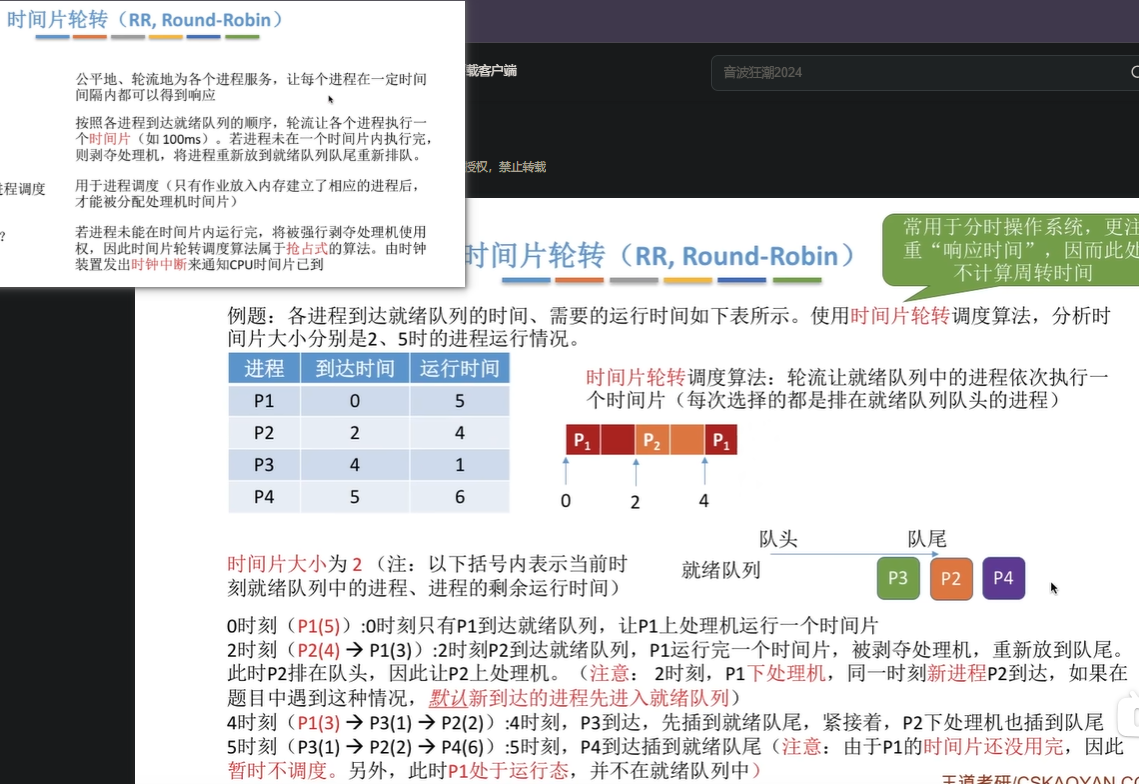The height and width of the screenshot is (784, 1139).
Task: Click the time marker 4 under Gantt chart
Action: [704, 500]
